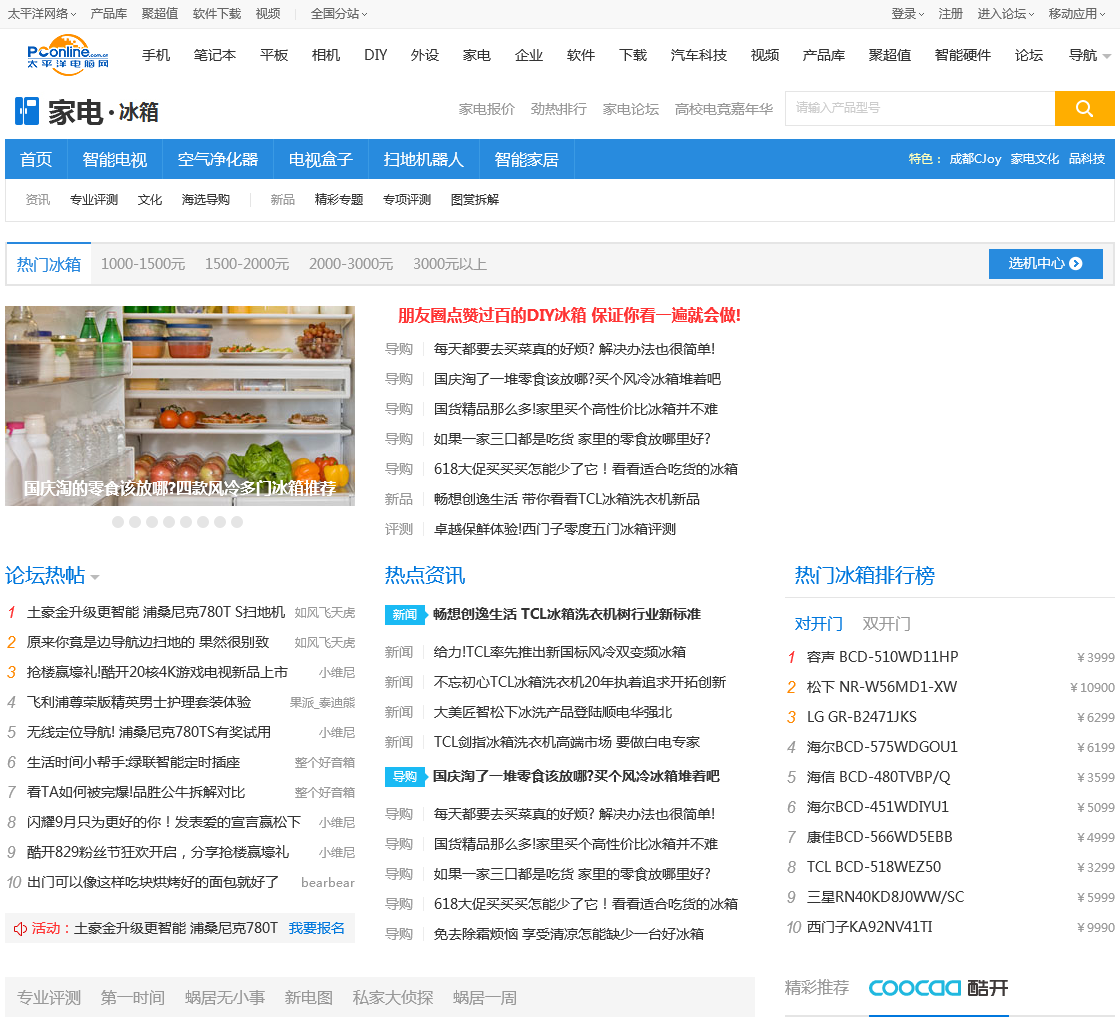Open 智能家居 in blue nav bar
The height and width of the screenshot is (1018, 1120).
click(526, 159)
